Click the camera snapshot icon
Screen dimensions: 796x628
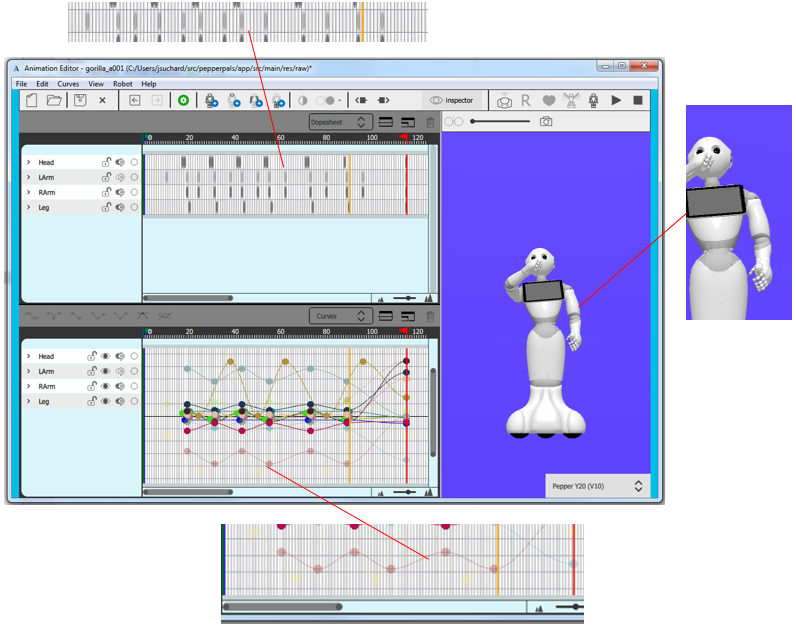546,121
